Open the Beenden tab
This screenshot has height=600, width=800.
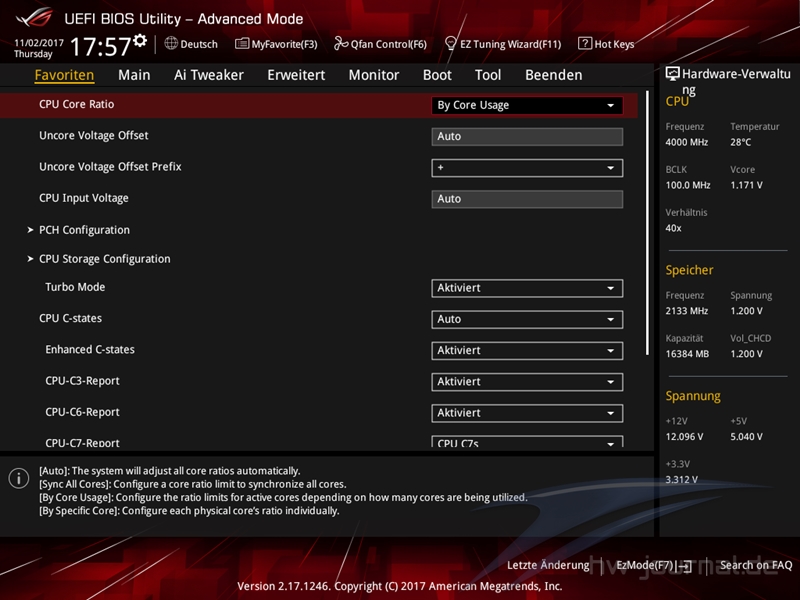point(554,75)
